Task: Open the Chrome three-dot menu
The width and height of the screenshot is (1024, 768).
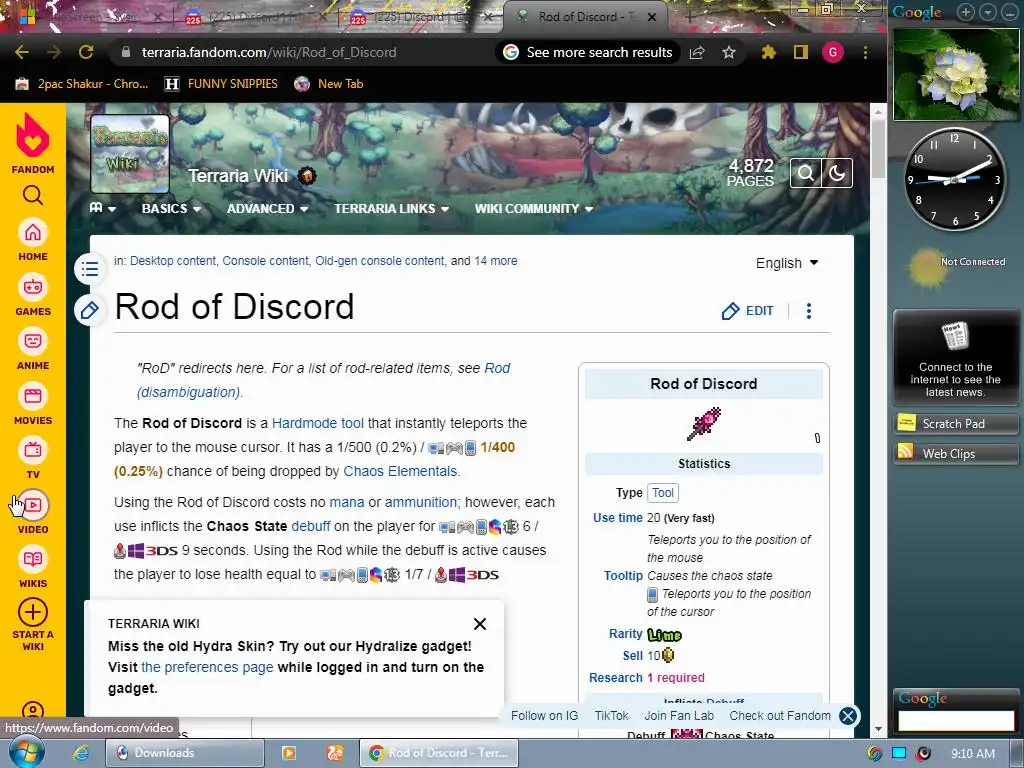Action: (865, 52)
